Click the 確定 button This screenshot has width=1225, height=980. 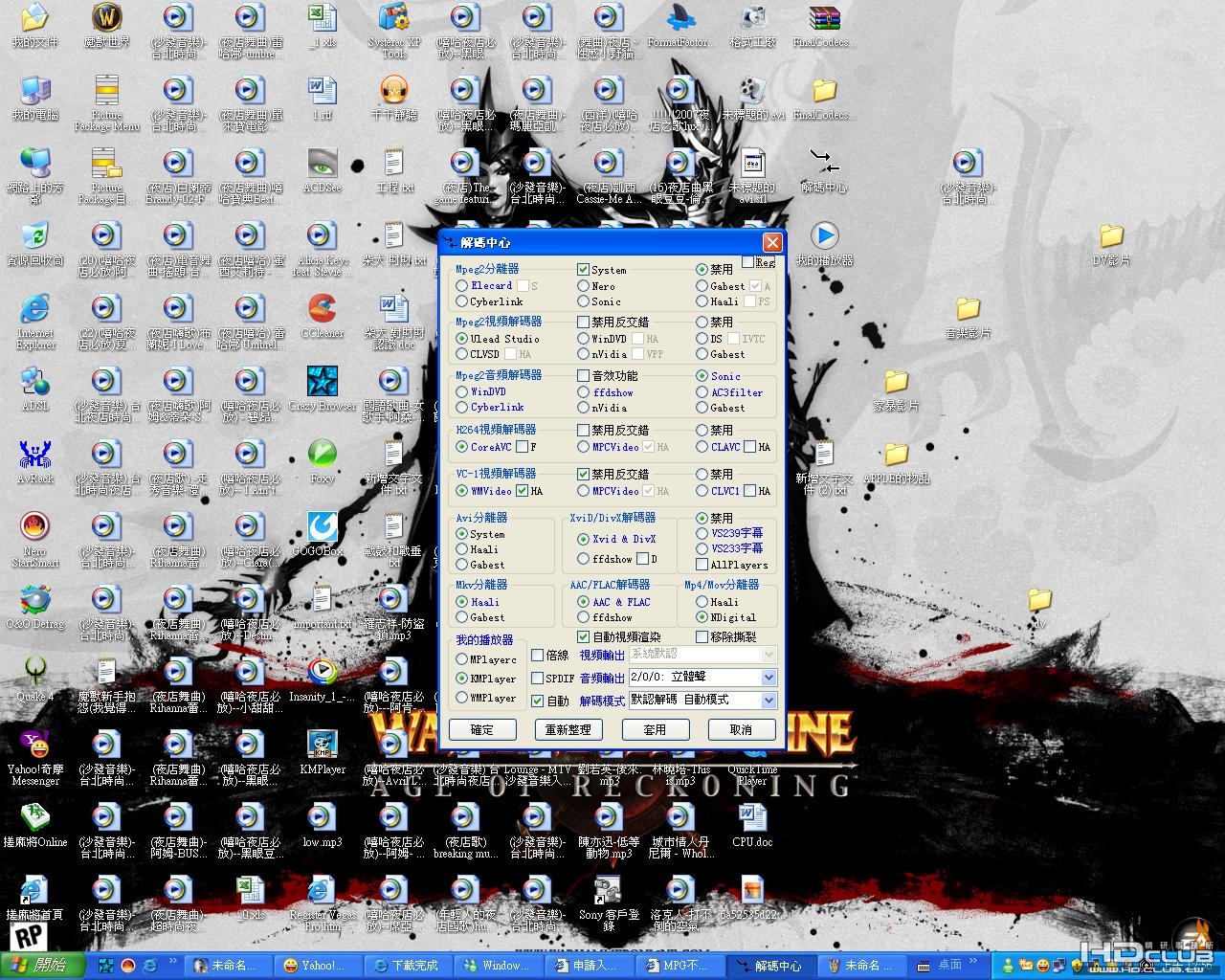482,729
